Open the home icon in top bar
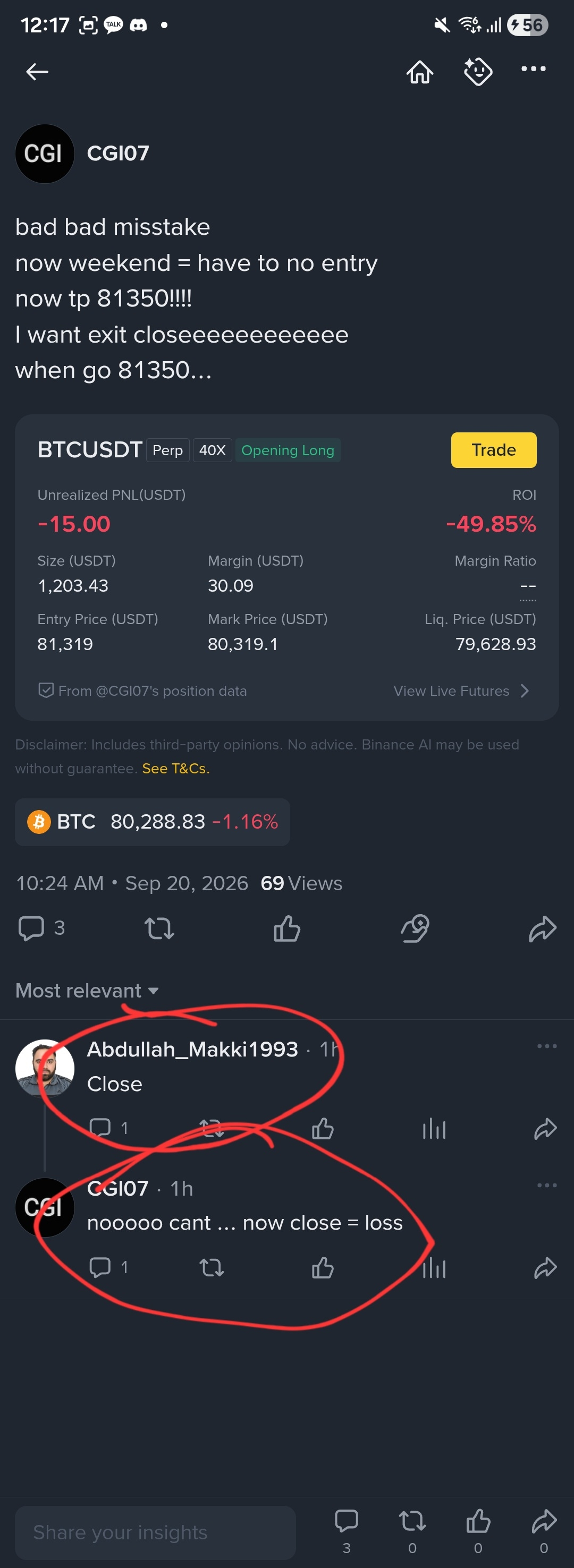574x1568 pixels. pos(420,72)
